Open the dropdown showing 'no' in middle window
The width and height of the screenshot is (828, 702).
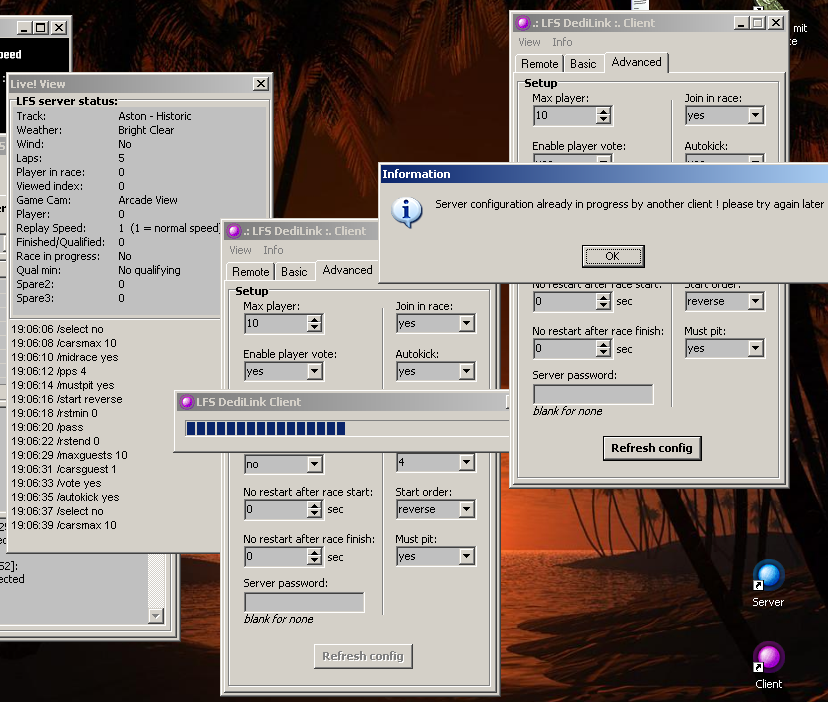(x=314, y=464)
